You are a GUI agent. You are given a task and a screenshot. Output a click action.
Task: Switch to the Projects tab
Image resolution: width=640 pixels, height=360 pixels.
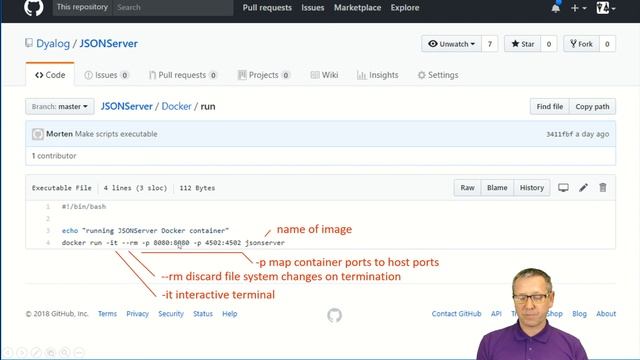tap(264, 75)
